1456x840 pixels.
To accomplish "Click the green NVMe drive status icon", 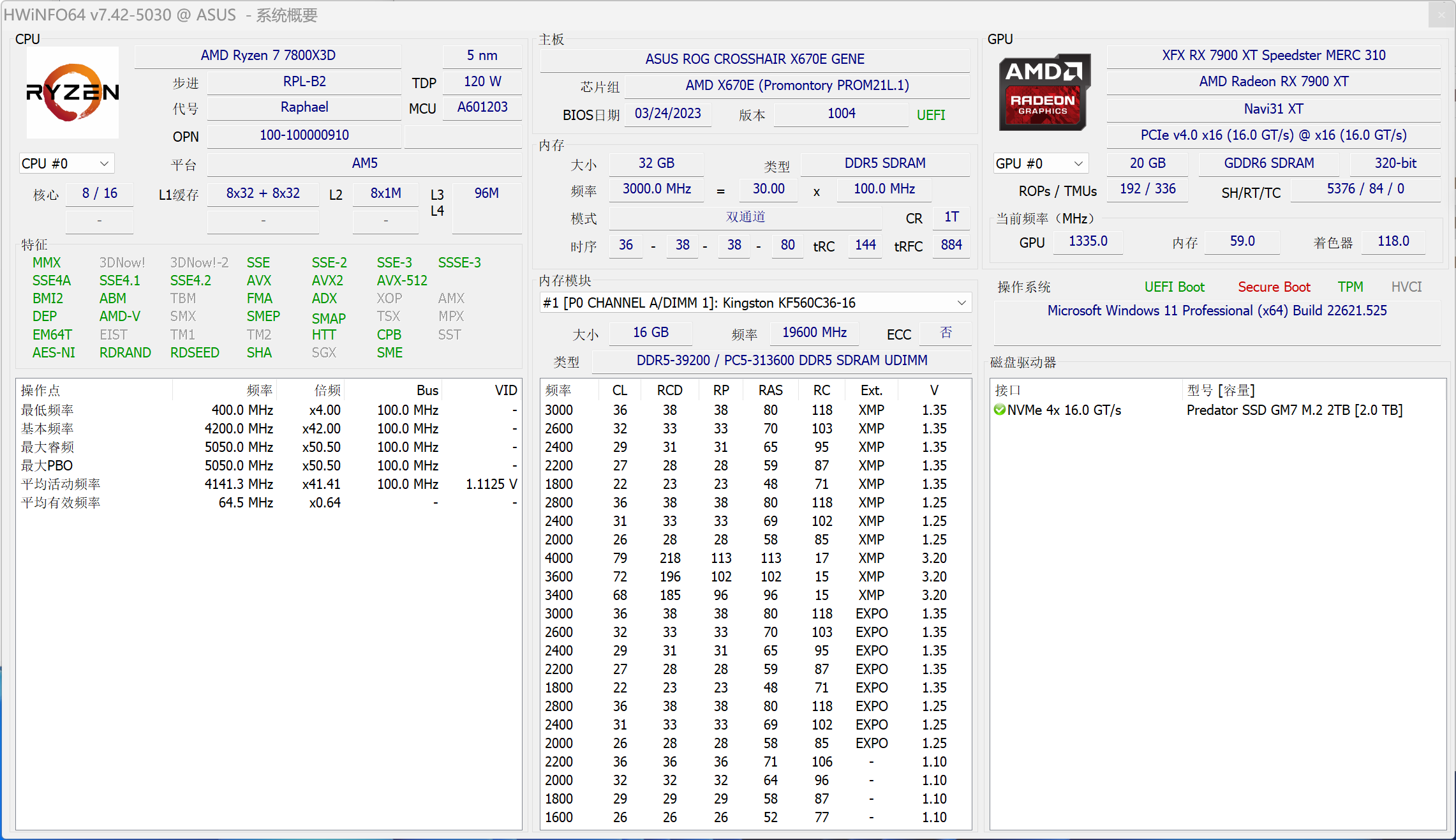I will pyautogui.click(x=1000, y=410).
